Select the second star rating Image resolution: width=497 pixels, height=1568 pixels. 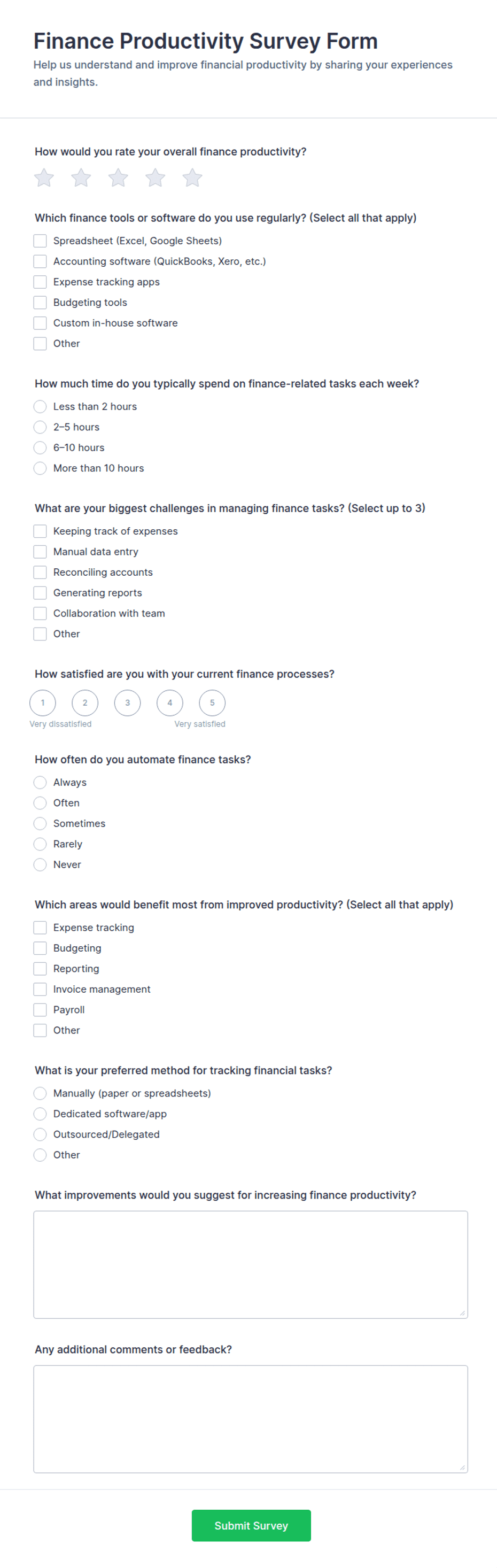coord(81,177)
